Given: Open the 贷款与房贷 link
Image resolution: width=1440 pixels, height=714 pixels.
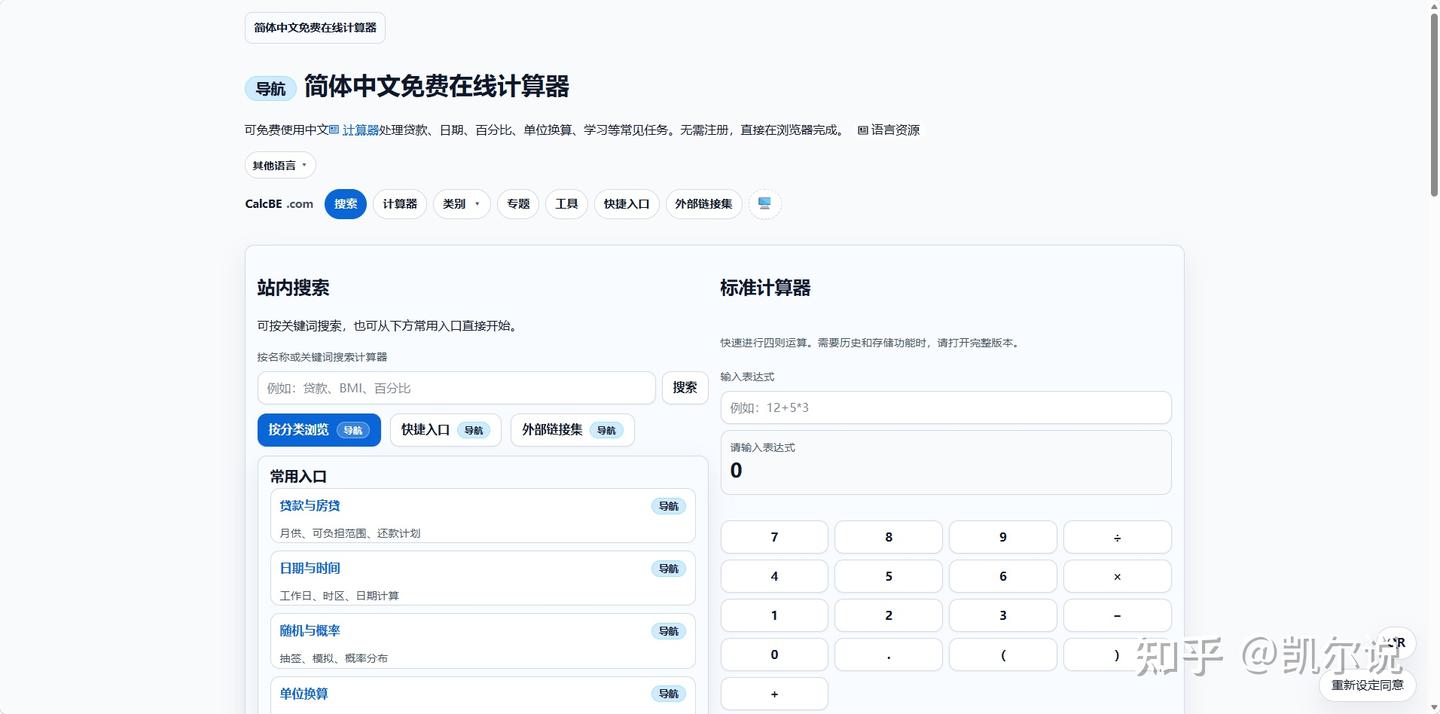Looking at the screenshot, I should [310, 506].
